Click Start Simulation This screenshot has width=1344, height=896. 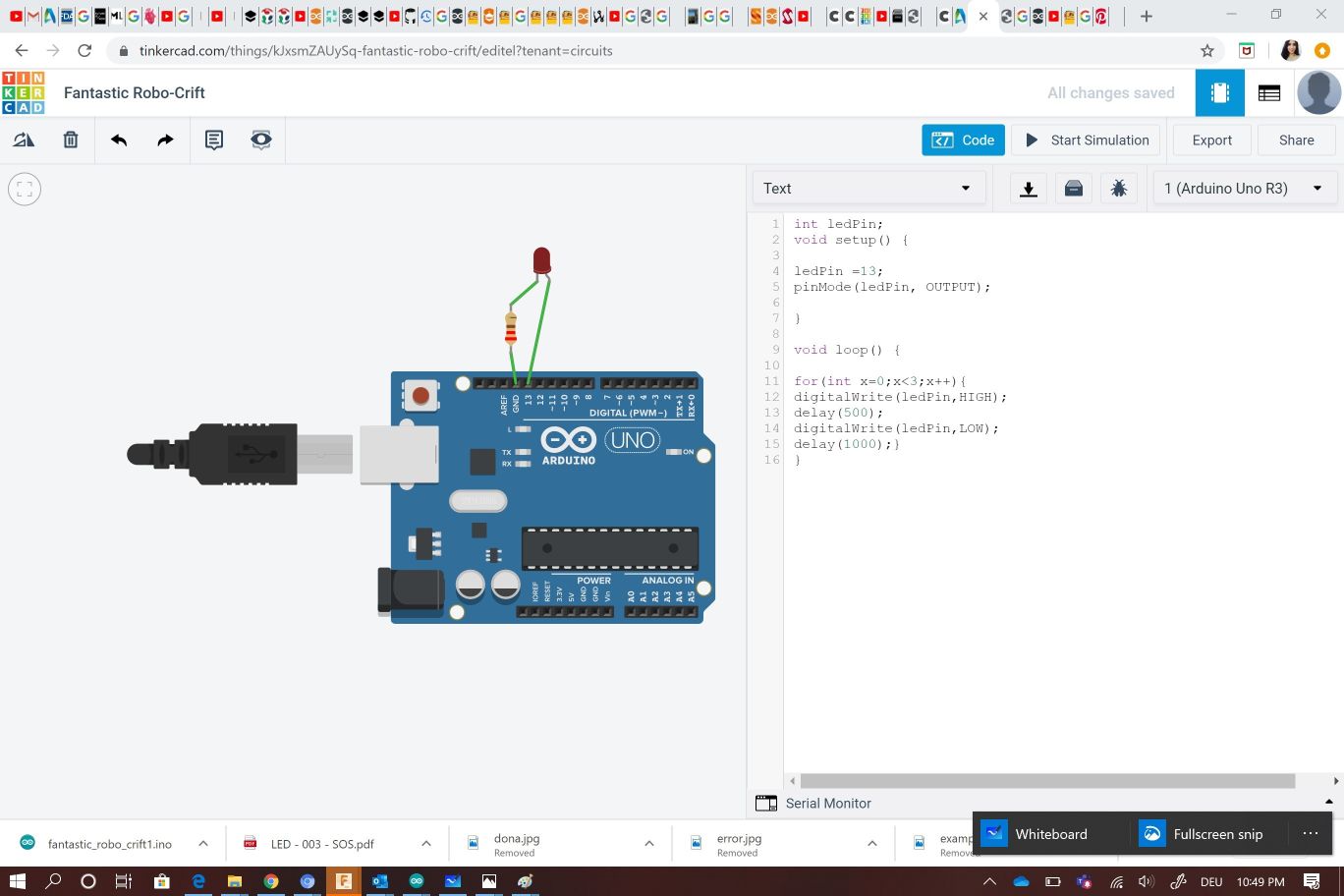click(x=1087, y=140)
